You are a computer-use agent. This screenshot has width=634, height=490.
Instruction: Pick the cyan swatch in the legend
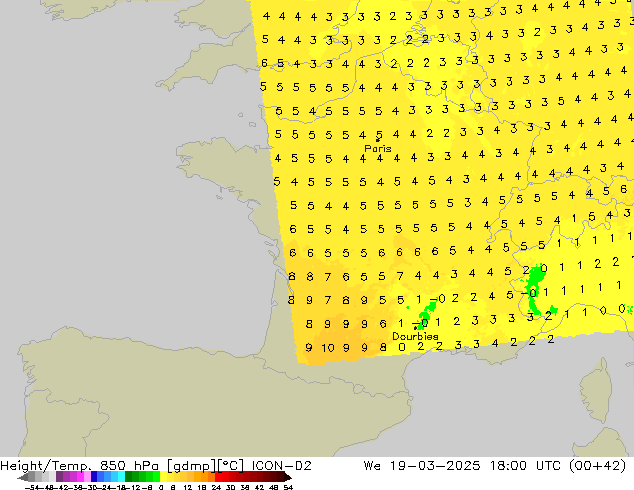tap(121, 477)
